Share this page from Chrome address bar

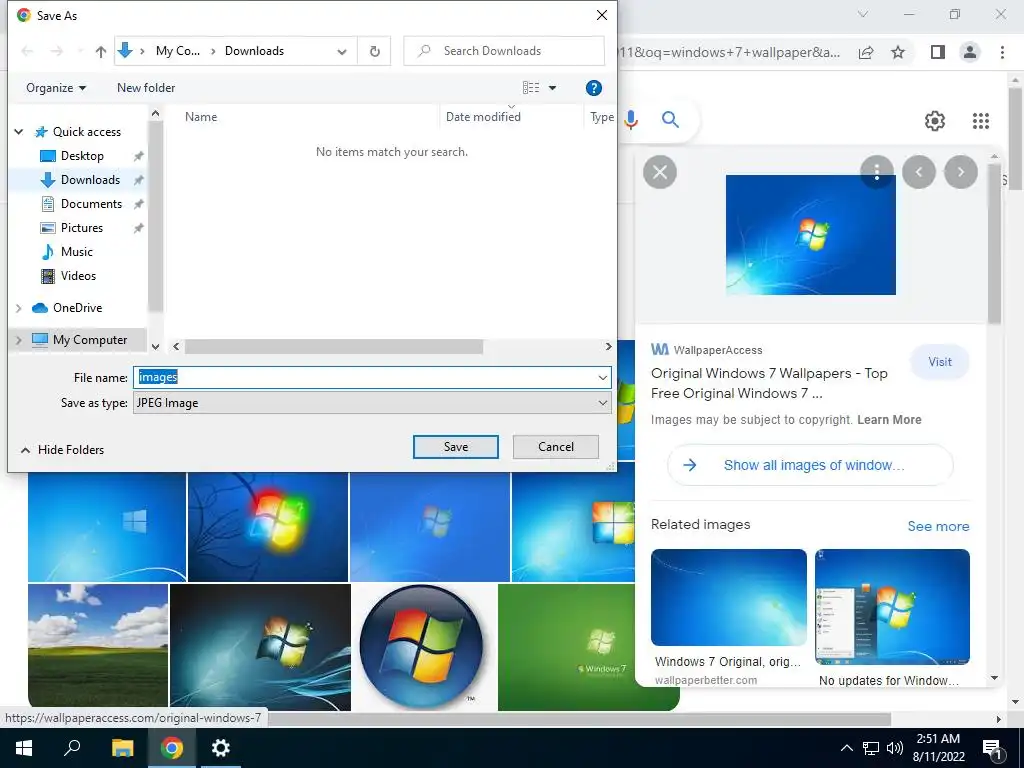[866, 52]
